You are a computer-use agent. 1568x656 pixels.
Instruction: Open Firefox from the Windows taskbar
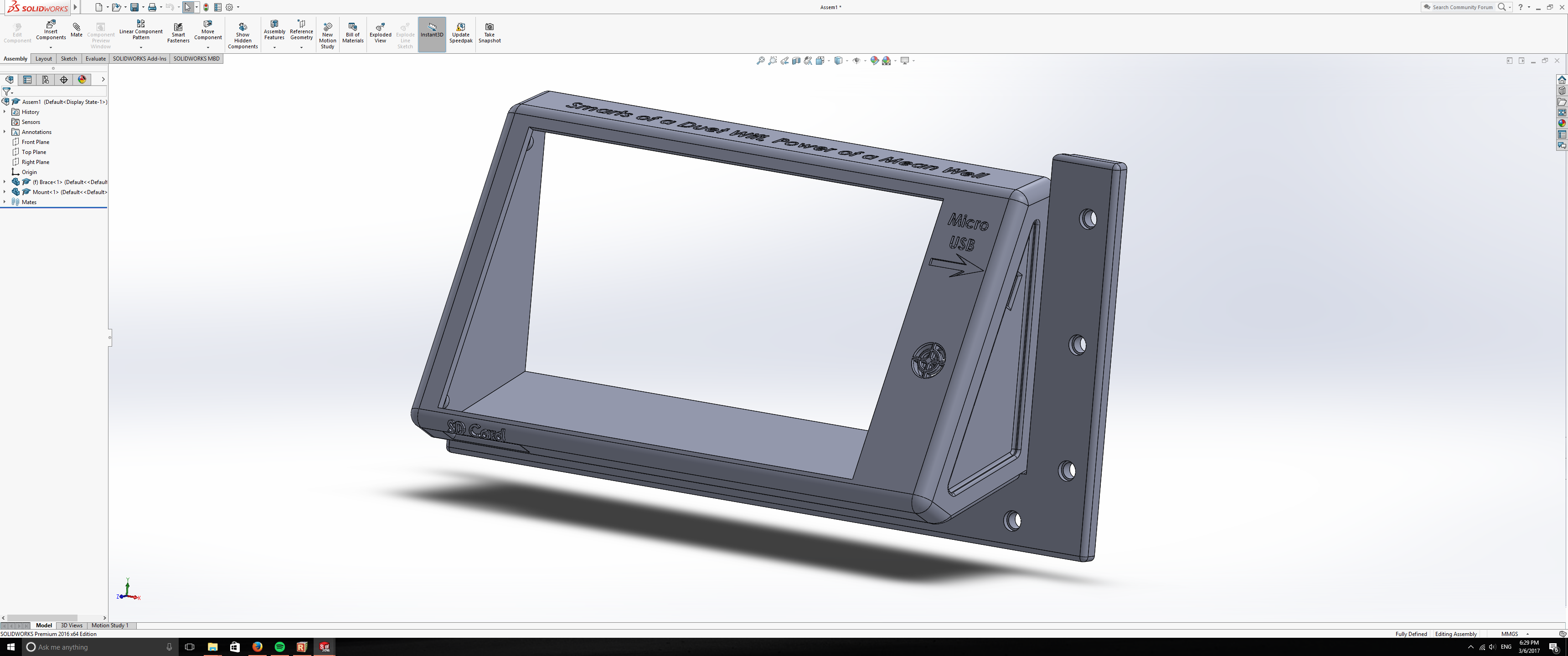[258, 647]
